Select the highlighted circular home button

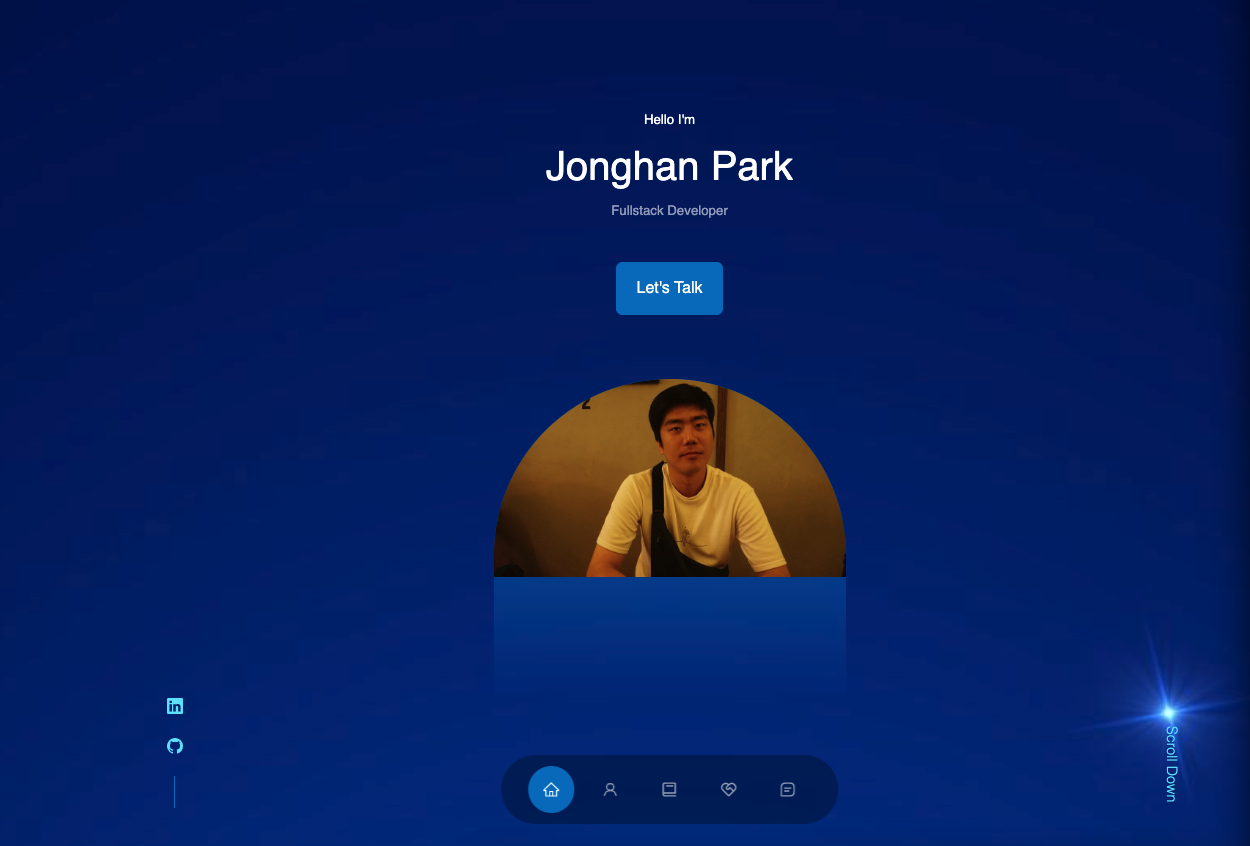click(x=551, y=789)
